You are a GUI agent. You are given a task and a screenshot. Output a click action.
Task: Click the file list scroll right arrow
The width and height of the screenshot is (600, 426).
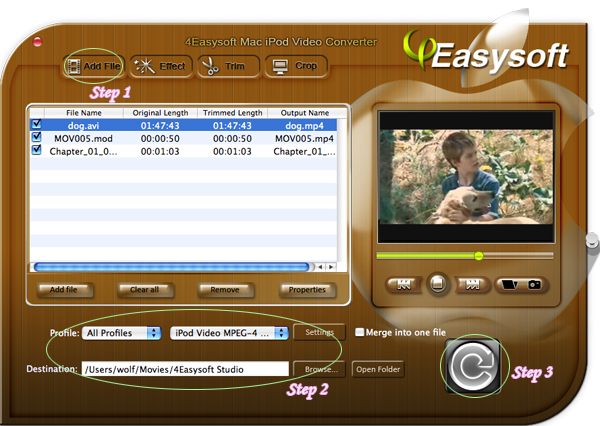pos(331,267)
